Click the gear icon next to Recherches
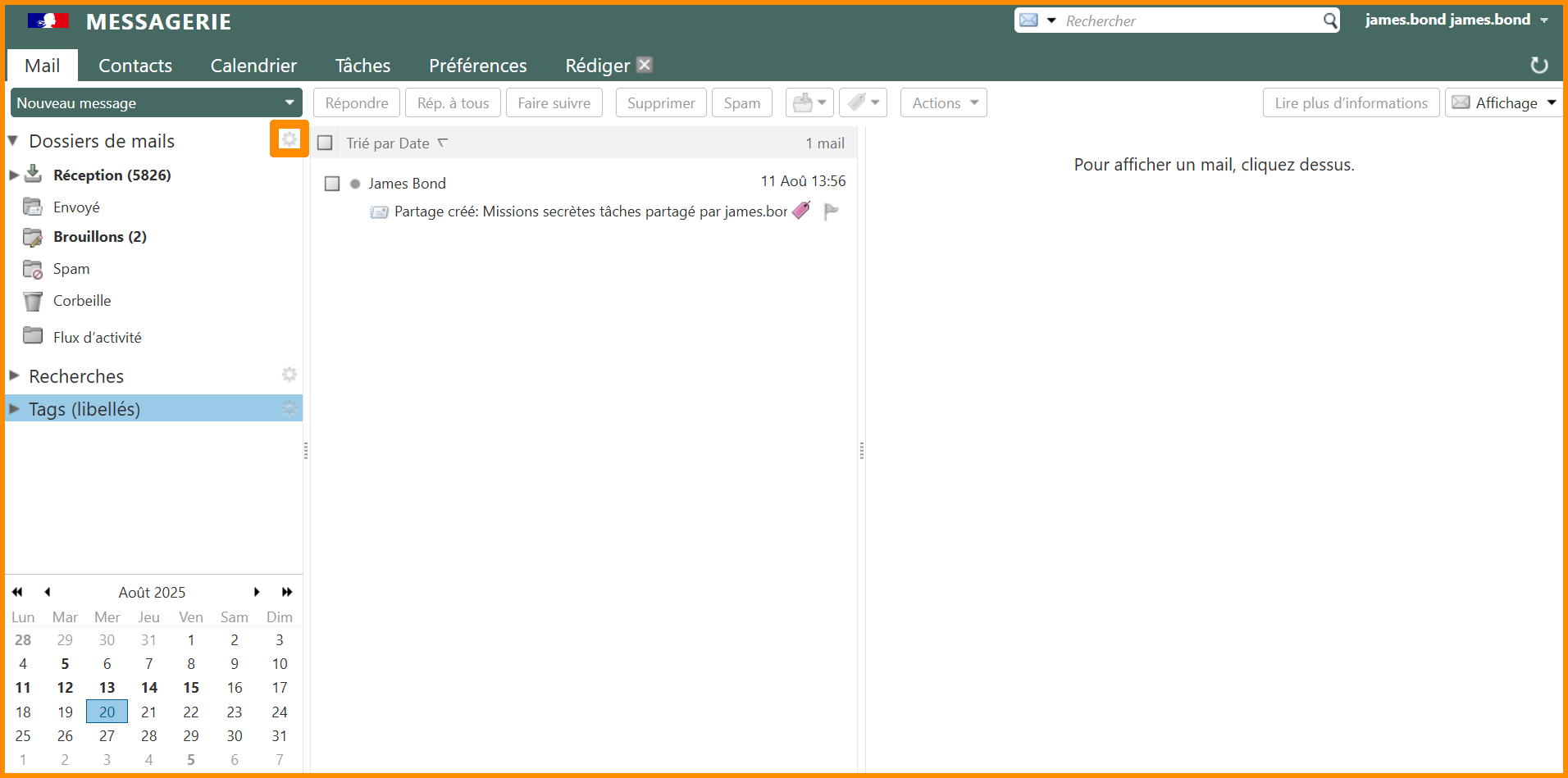This screenshot has width=1568, height=778. 289,375
